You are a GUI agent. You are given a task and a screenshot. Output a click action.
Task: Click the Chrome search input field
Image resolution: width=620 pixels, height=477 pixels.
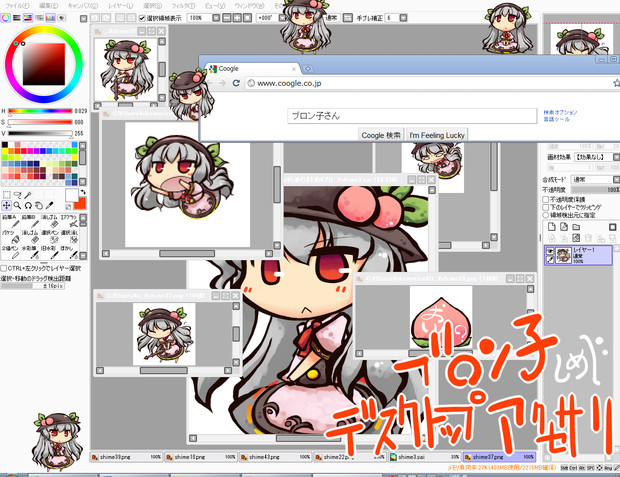tap(412, 116)
